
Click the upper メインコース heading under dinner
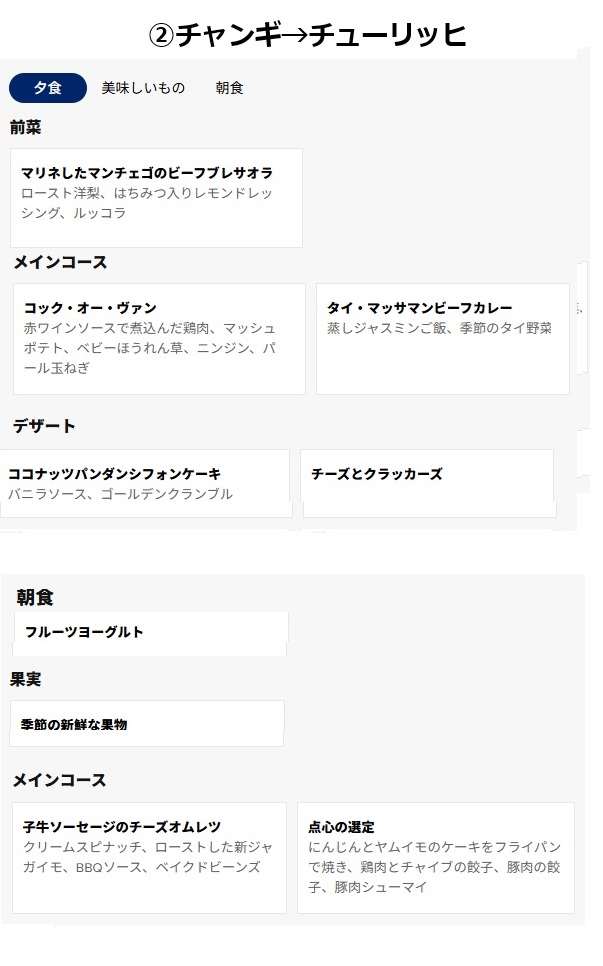pos(60,262)
